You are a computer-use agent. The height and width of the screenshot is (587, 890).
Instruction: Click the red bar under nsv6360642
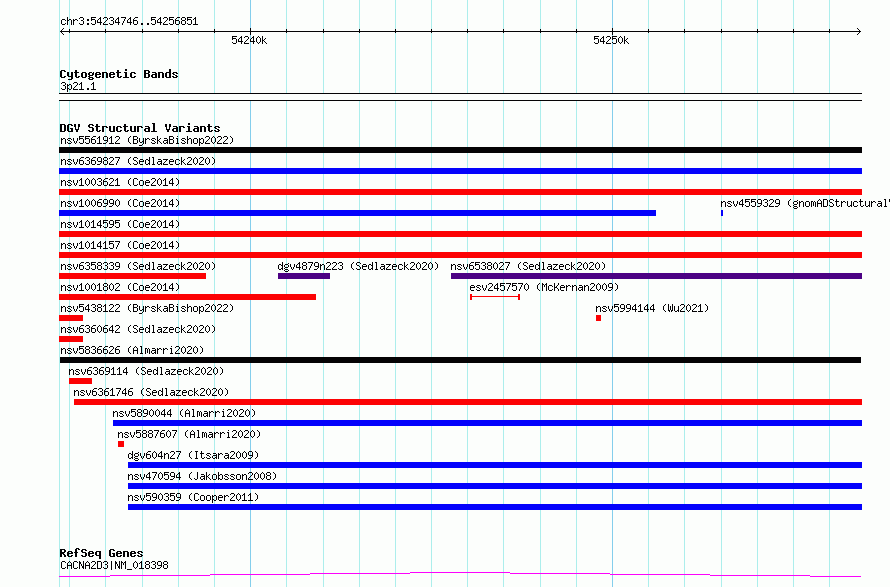pos(71,339)
